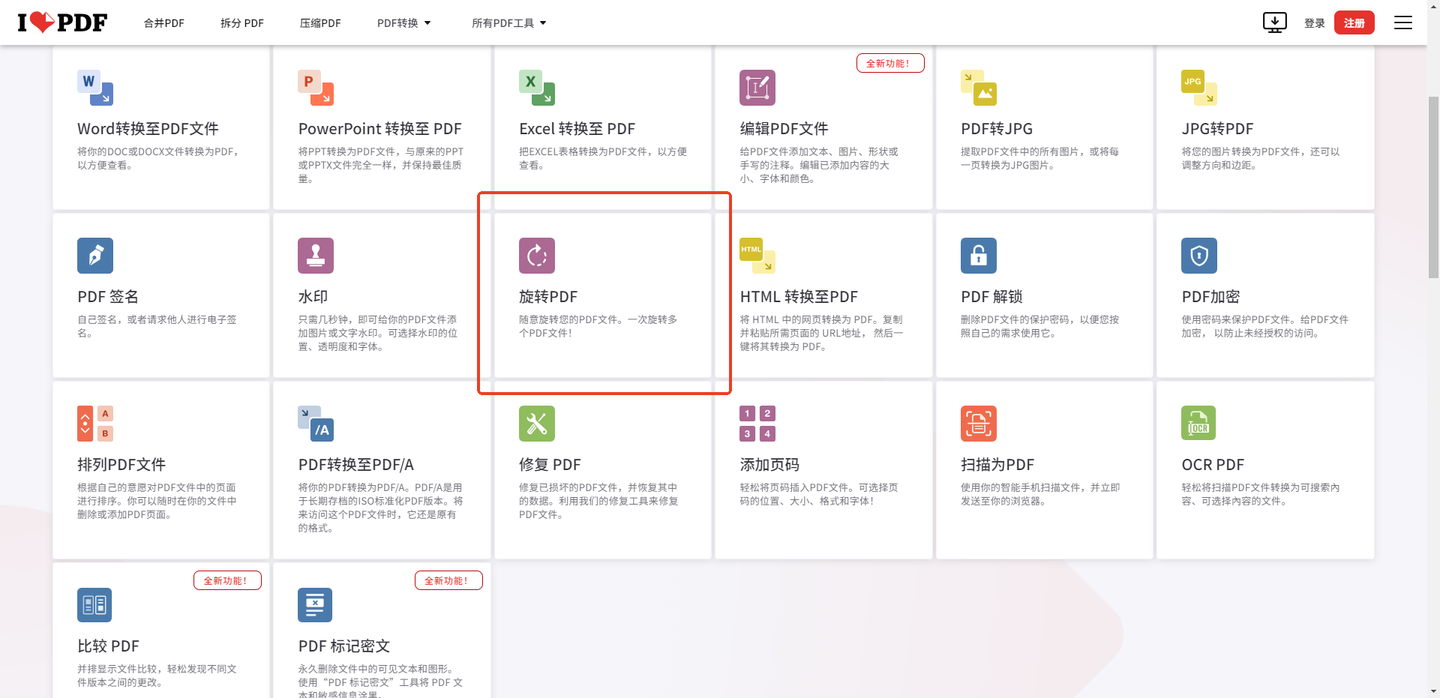
Task: Click the 水印 description text
Action: (380, 333)
